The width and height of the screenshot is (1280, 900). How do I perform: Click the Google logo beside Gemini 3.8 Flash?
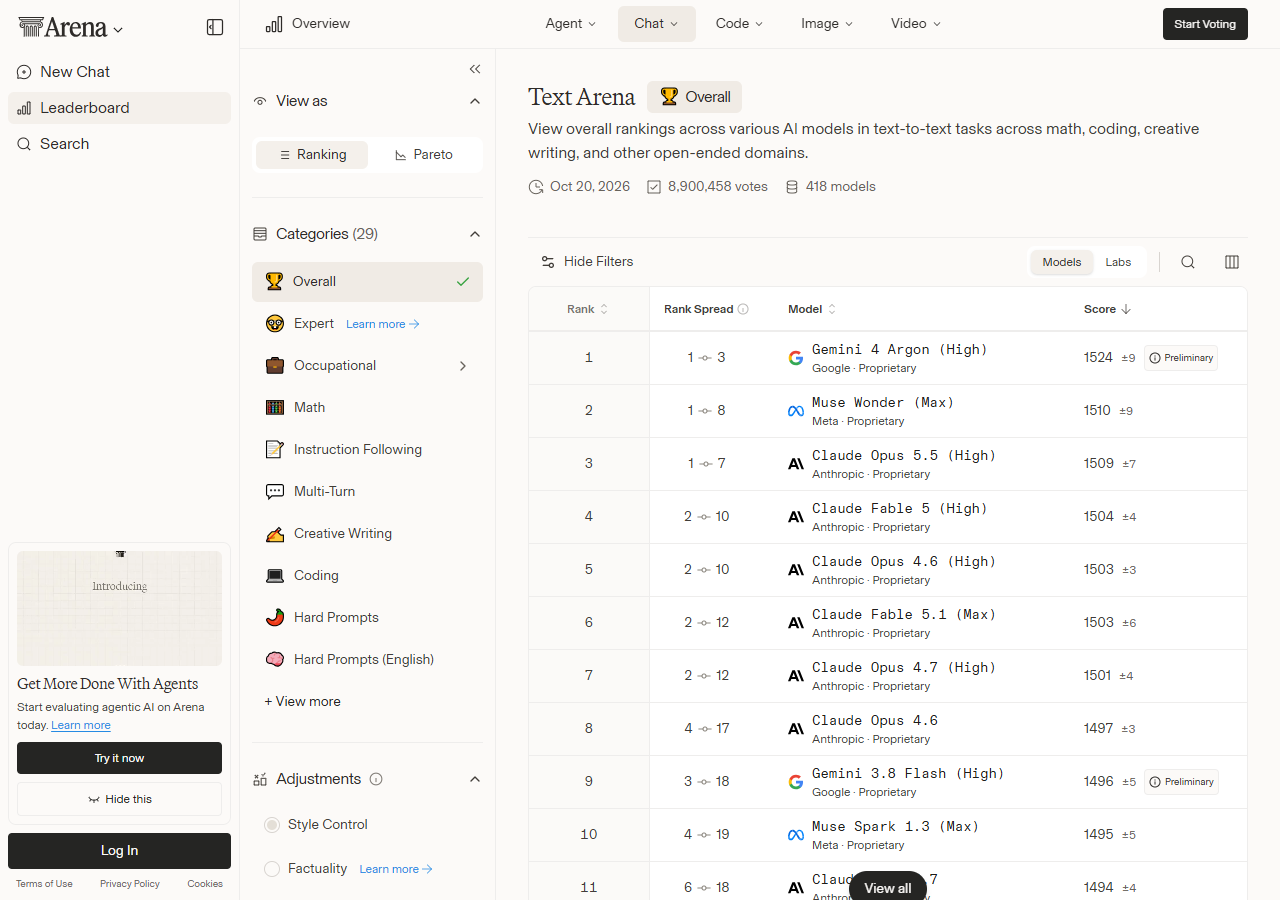796,782
